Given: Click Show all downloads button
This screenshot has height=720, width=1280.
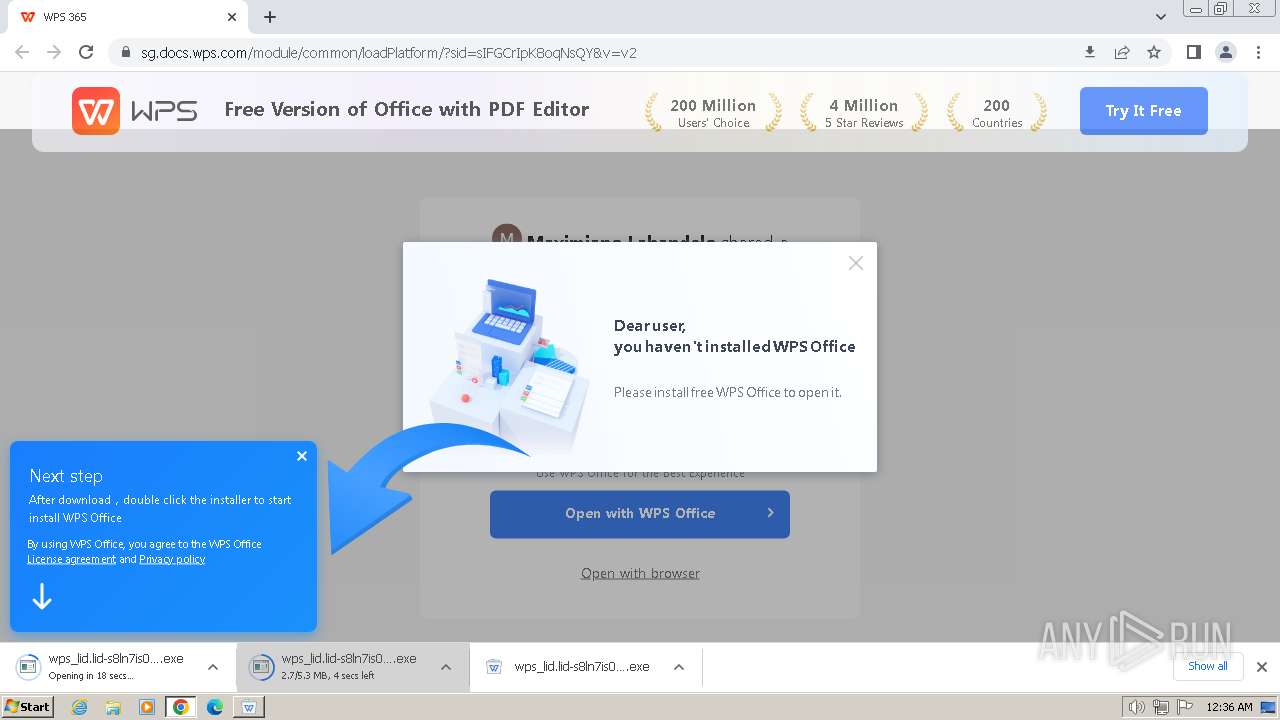Looking at the screenshot, I should pyautogui.click(x=1208, y=666).
